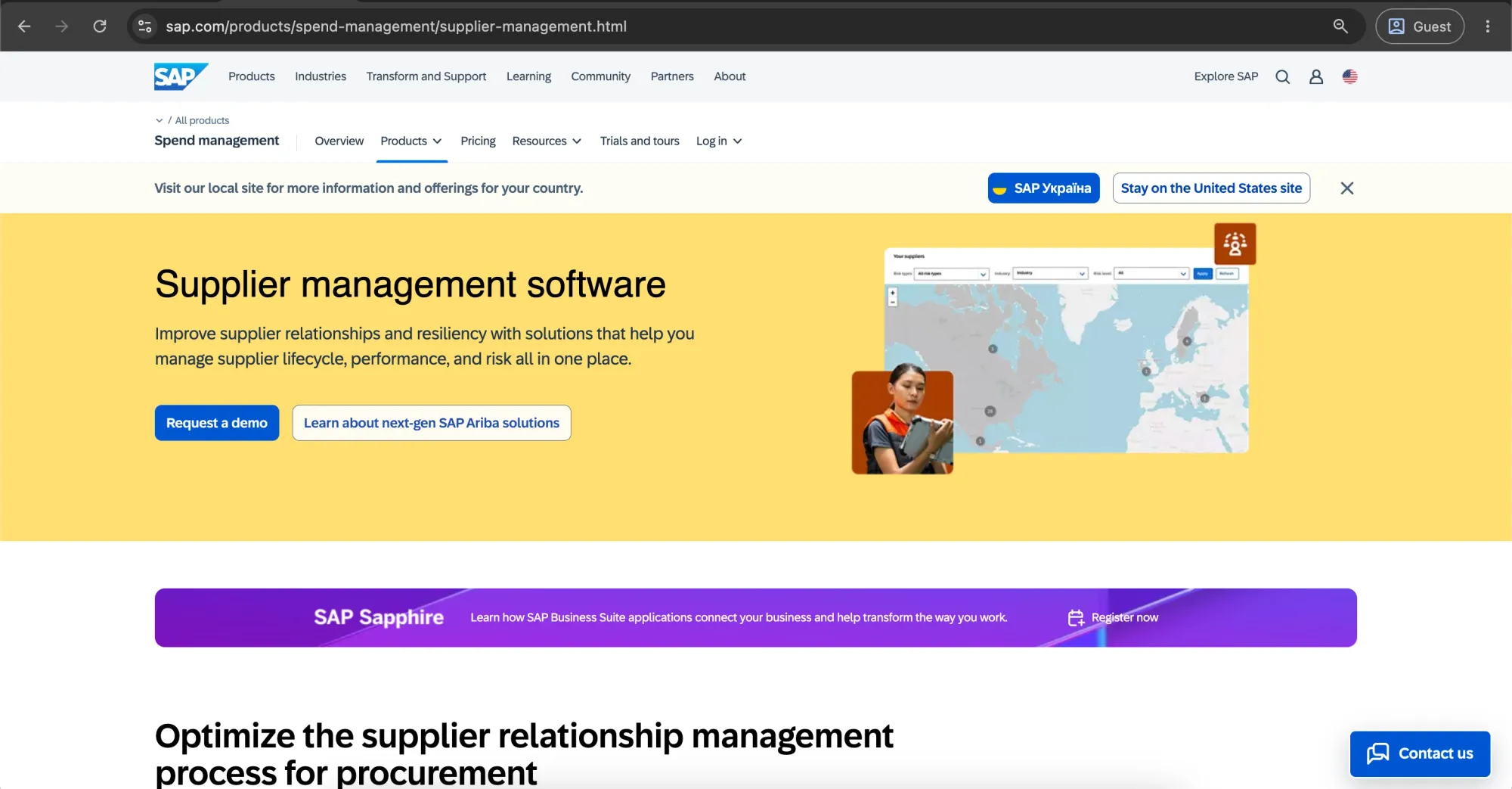This screenshot has width=1512, height=789.
Task: Click the SAP Україна button
Action: tap(1043, 188)
